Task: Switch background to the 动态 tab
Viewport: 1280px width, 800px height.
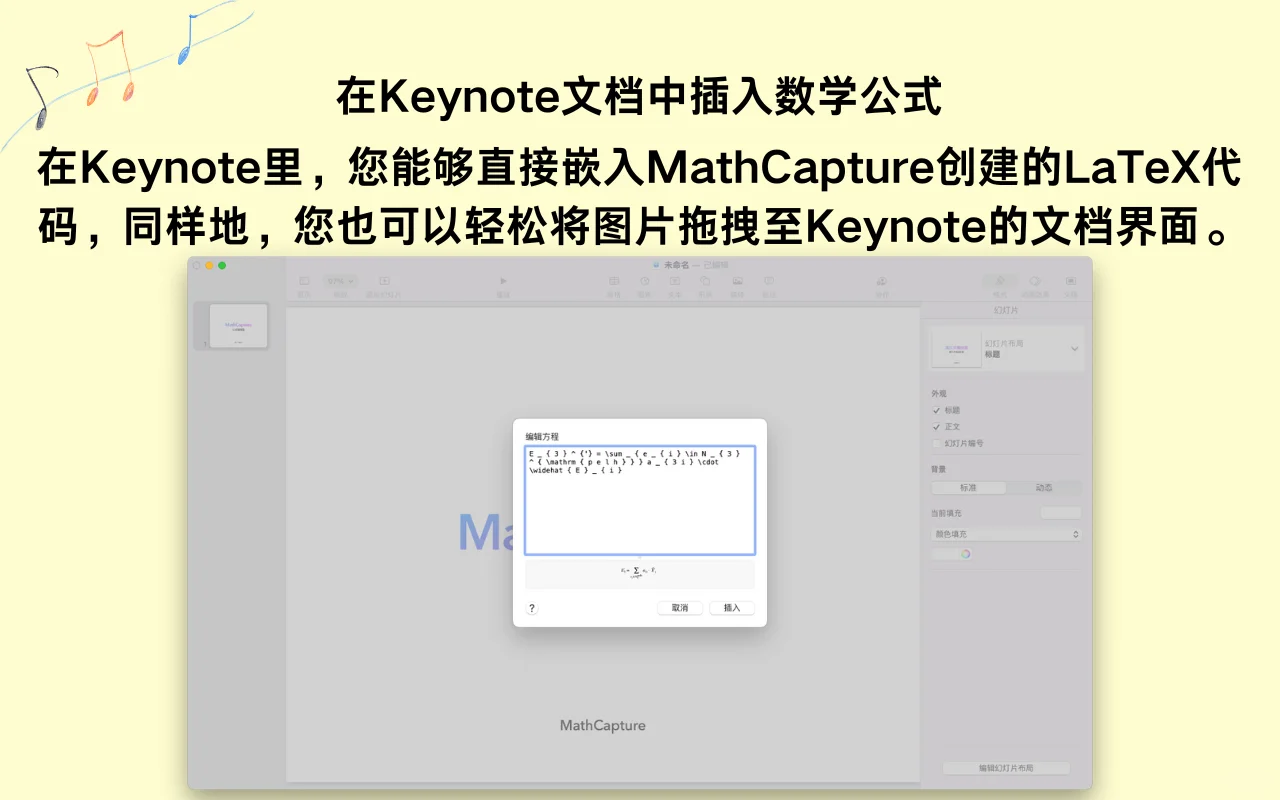Action: point(1043,488)
